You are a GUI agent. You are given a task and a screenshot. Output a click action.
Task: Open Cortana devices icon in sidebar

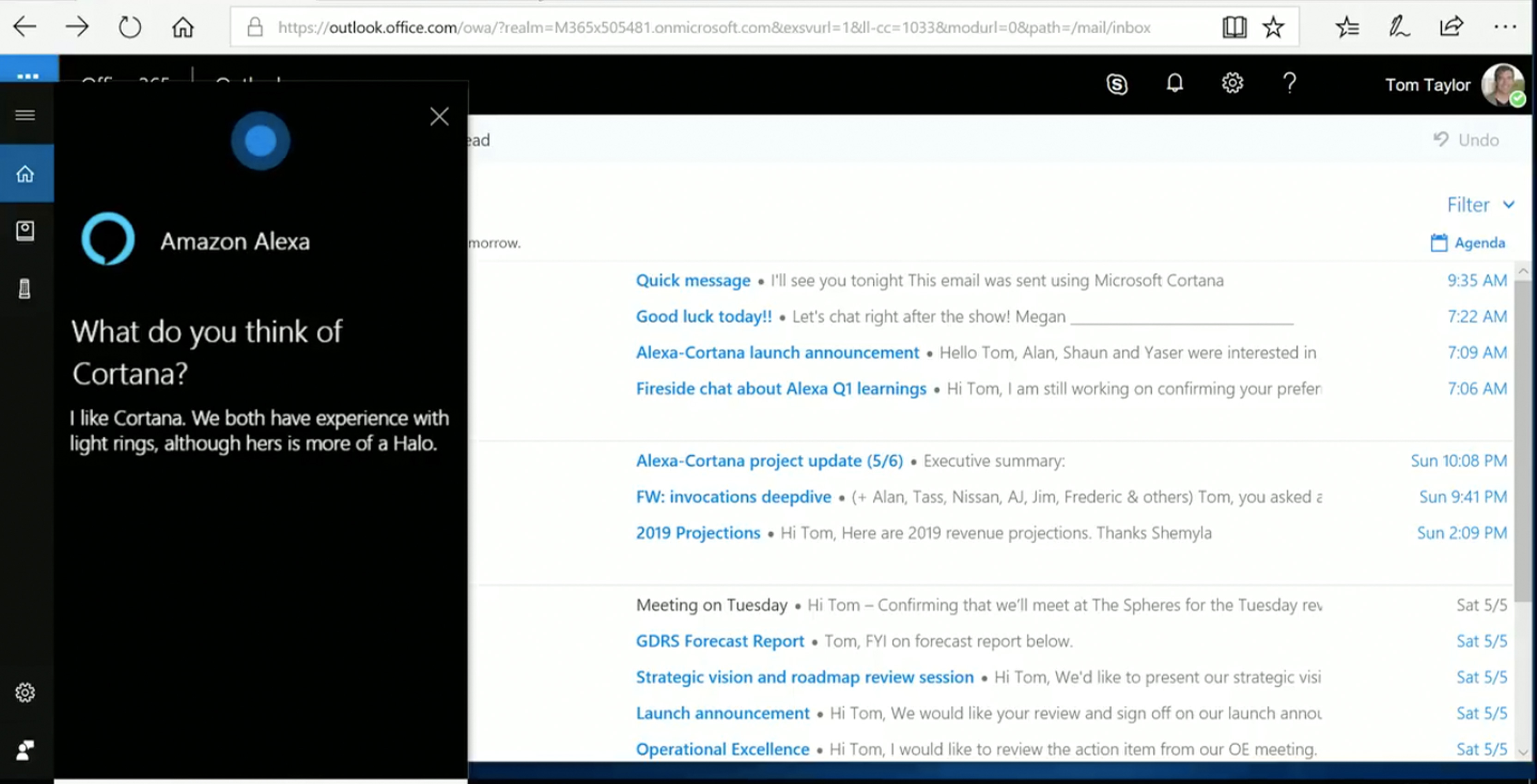pos(25,289)
